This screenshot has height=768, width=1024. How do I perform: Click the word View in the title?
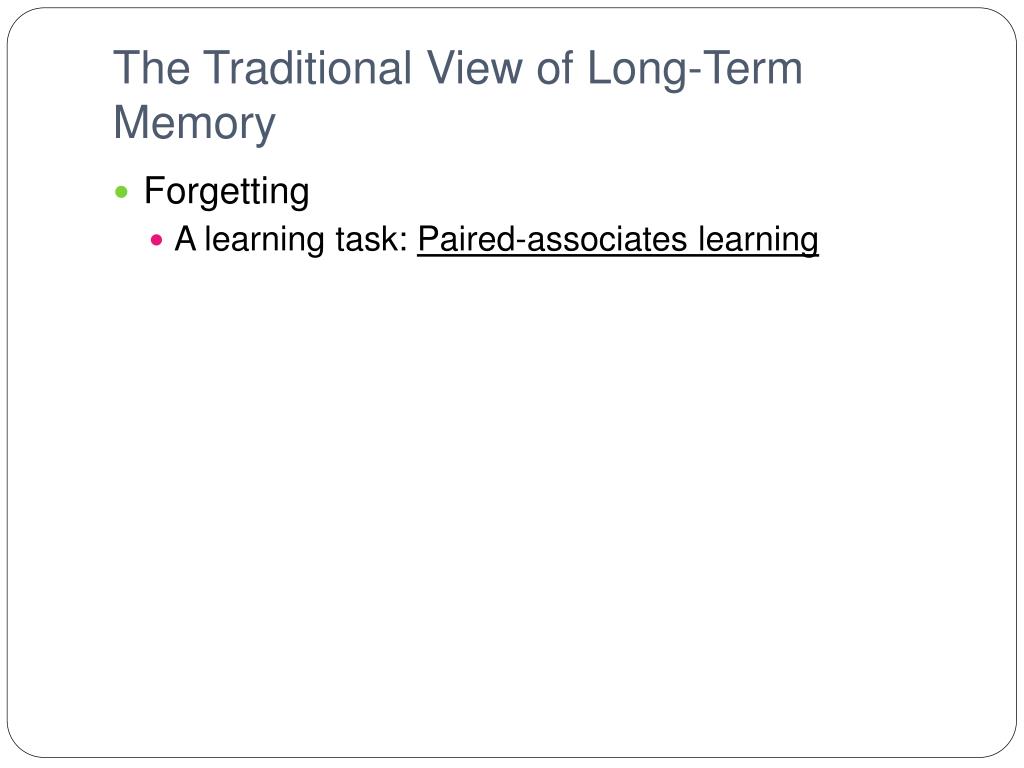click(x=474, y=68)
